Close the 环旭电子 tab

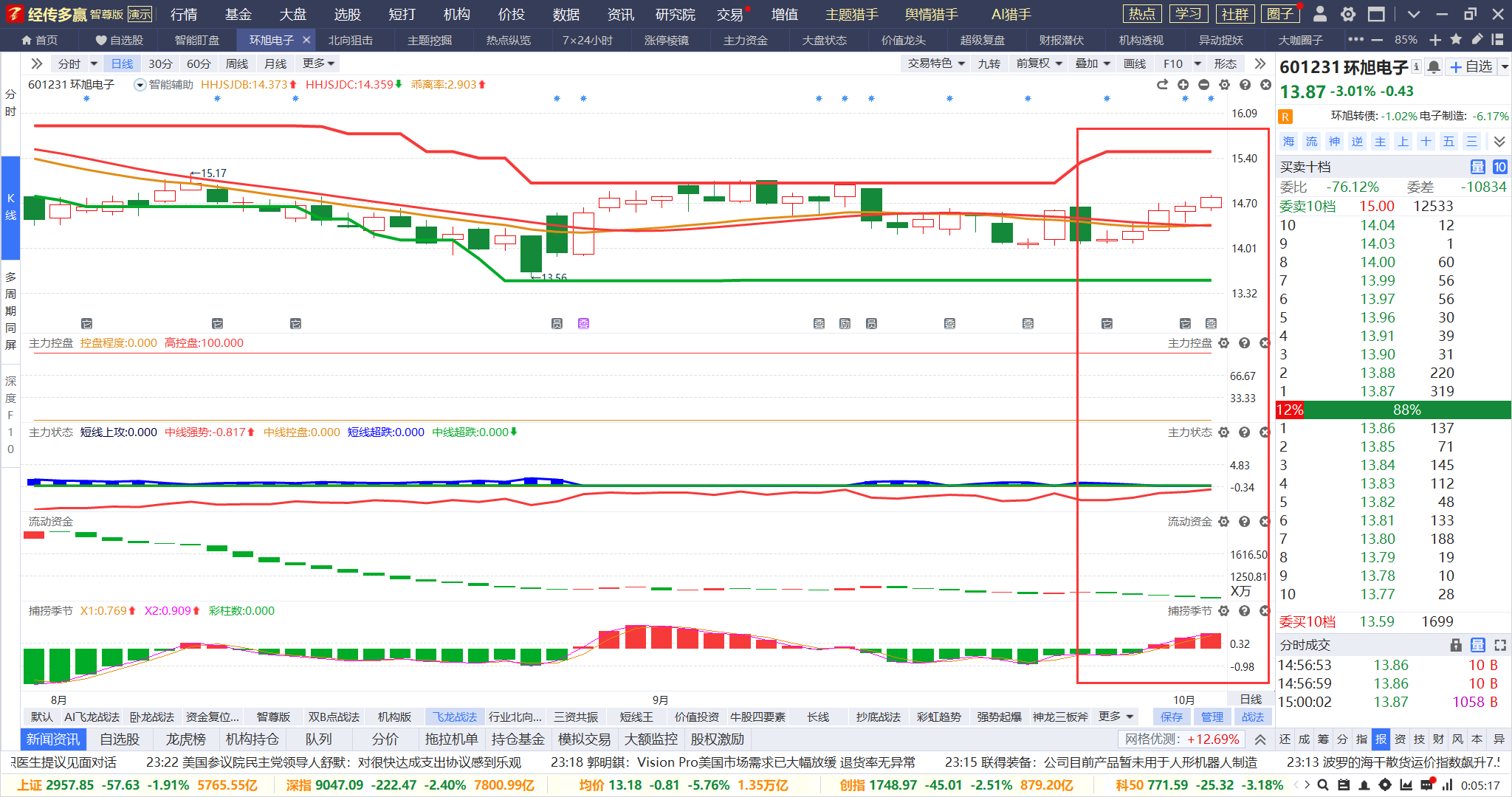pyautogui.click(x=306, y=40)
